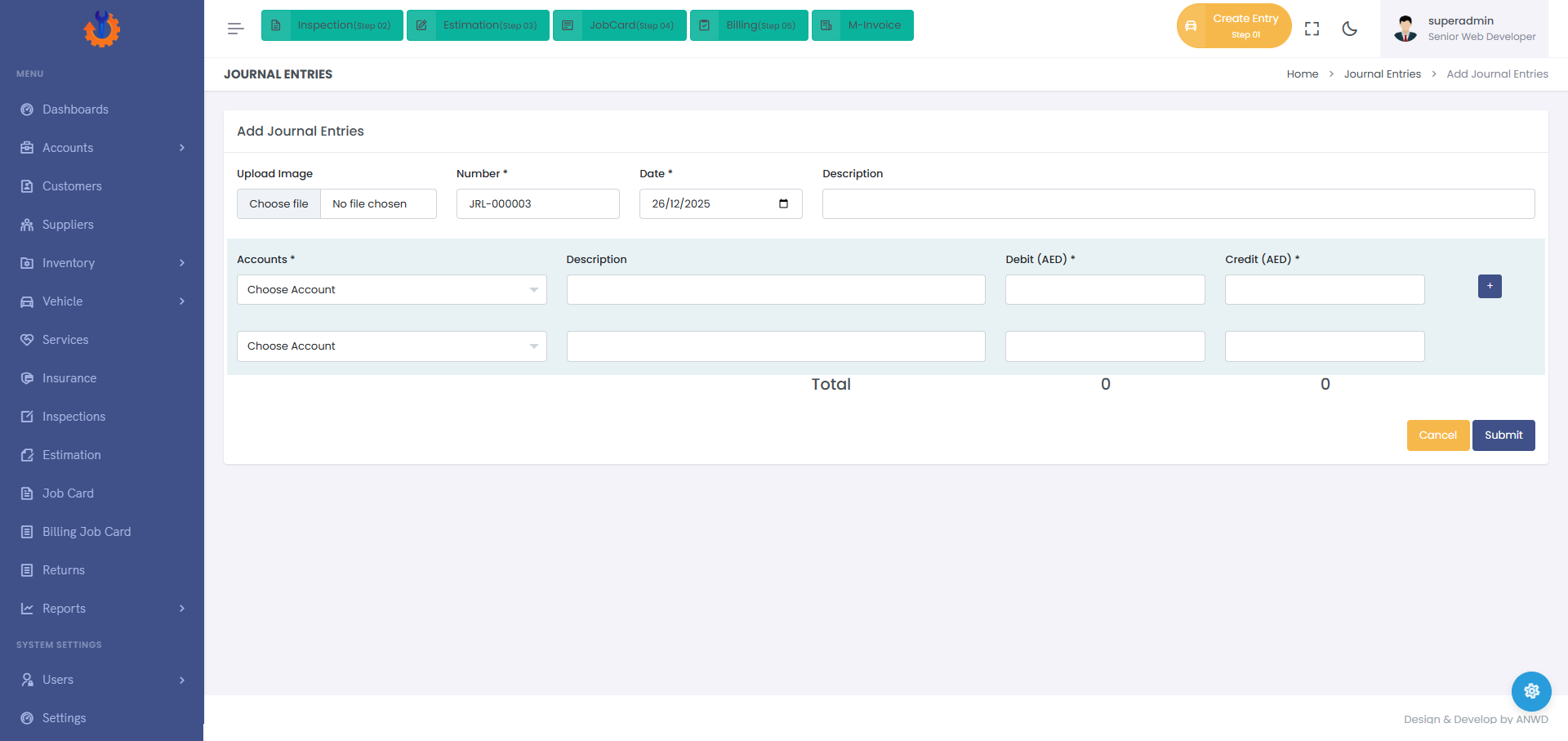Click the Users person icon
Screen dimensions: 1568x741
pos(27,680)
